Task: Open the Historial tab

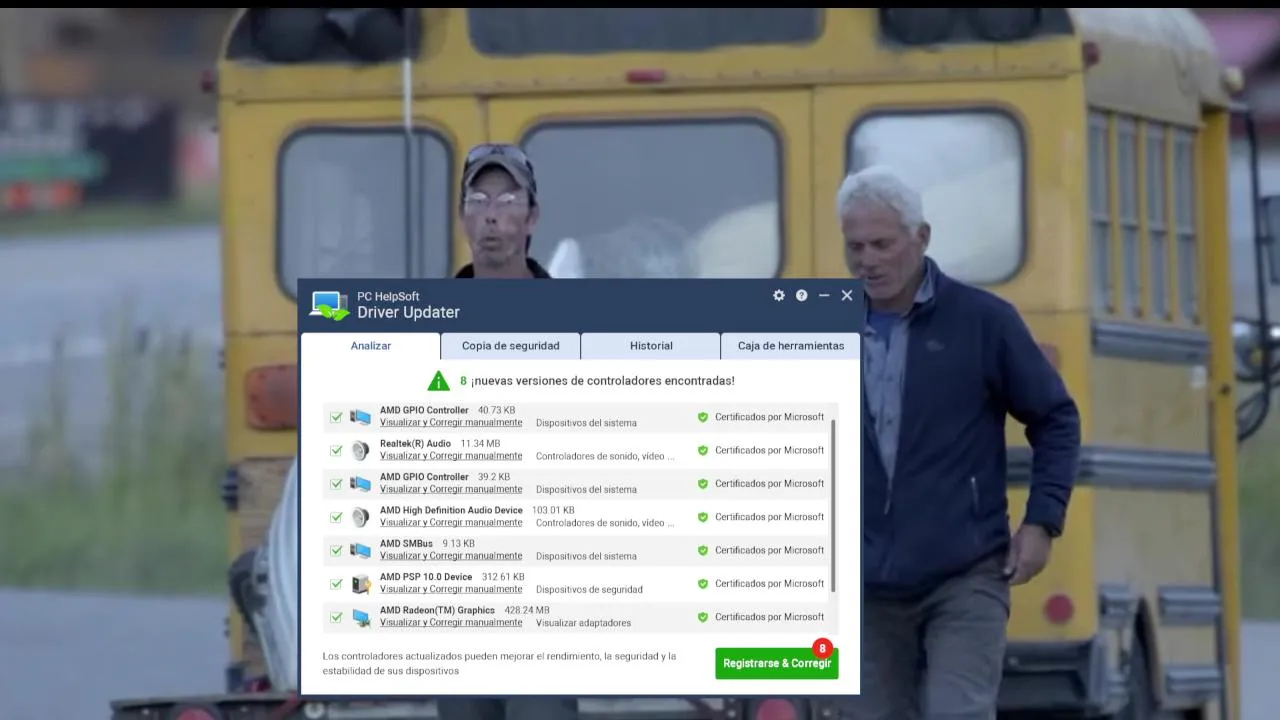Action: pos(651,346)
